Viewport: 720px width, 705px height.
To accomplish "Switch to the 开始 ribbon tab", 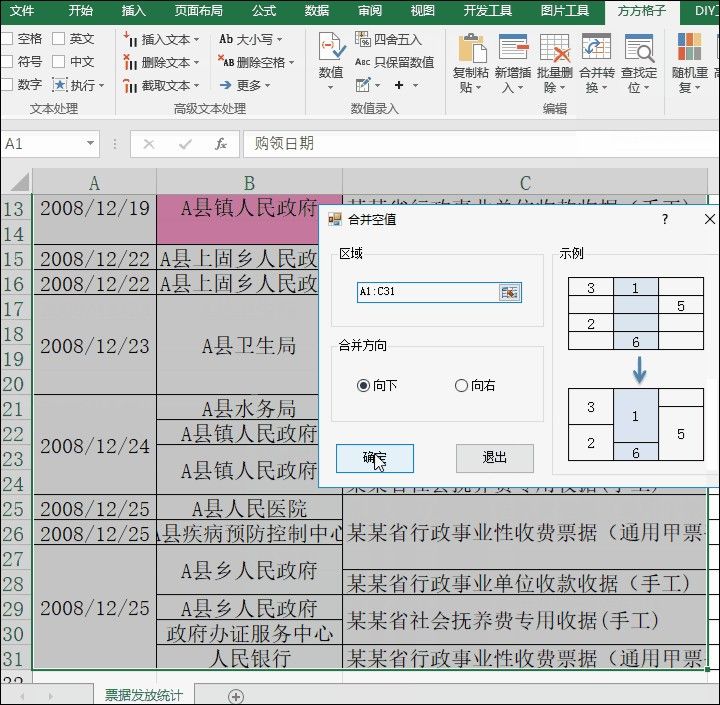I will 80,11.
